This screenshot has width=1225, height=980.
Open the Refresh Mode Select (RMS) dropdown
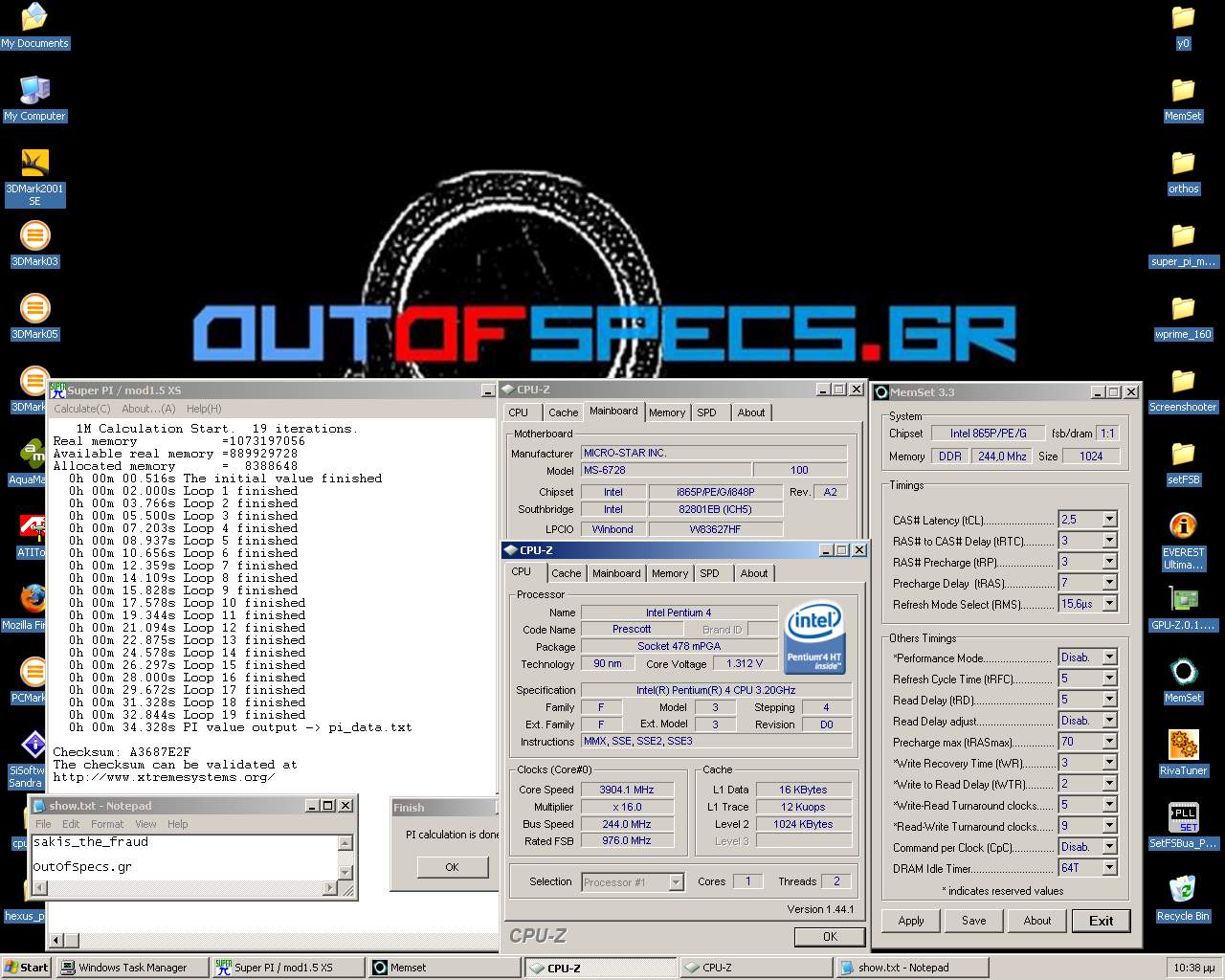click(1109, 604)
